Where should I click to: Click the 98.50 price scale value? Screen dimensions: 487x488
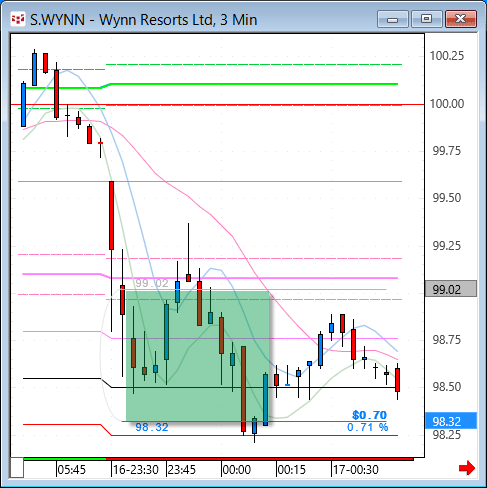(446, 387)
